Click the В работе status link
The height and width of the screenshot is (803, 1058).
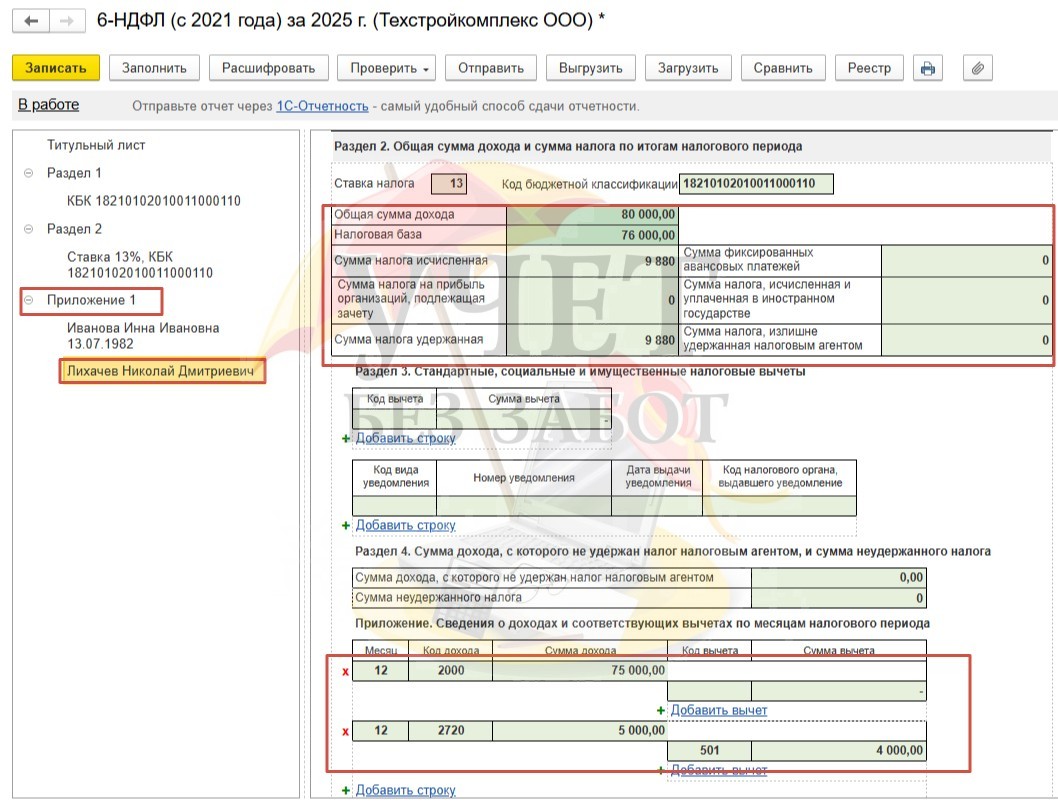click(x=48, y=105)
